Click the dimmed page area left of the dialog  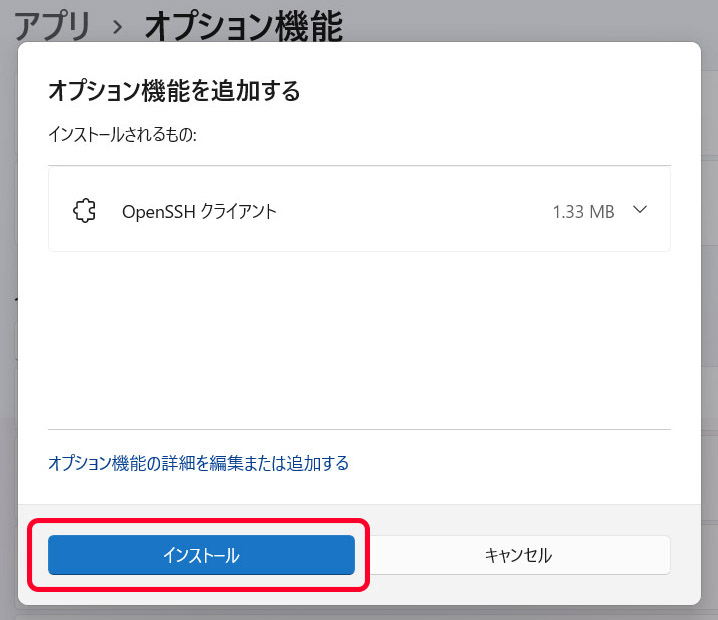[x=8, y=321]
